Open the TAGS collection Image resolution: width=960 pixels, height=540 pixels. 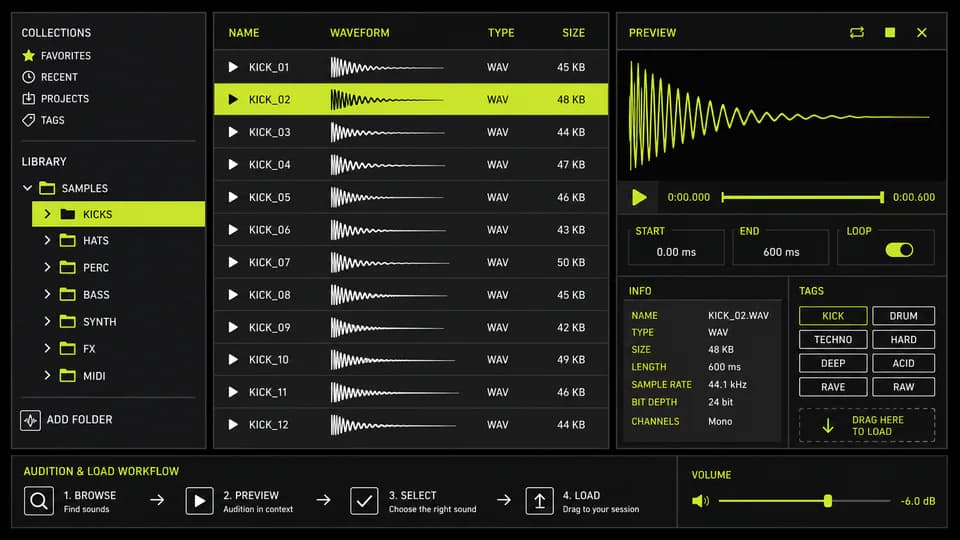[x=52, y=120]
